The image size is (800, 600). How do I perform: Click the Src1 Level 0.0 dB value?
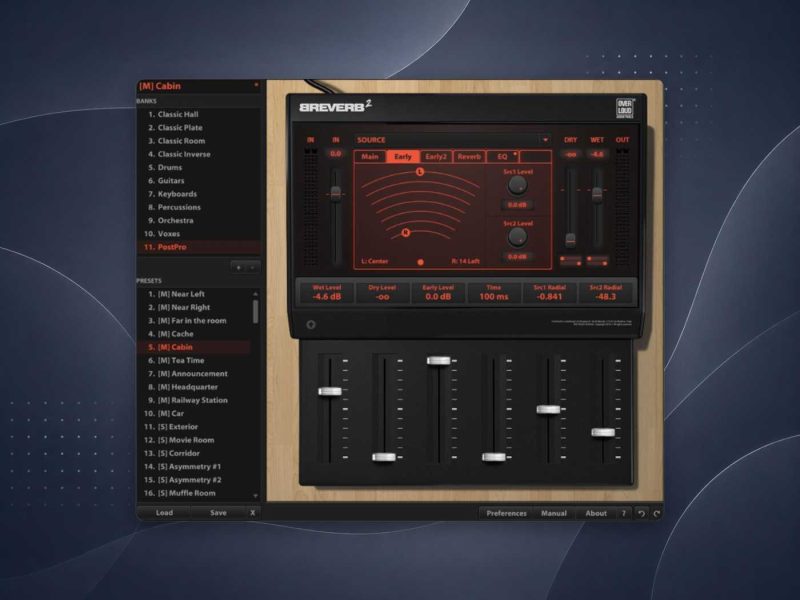tap(517, 205)
